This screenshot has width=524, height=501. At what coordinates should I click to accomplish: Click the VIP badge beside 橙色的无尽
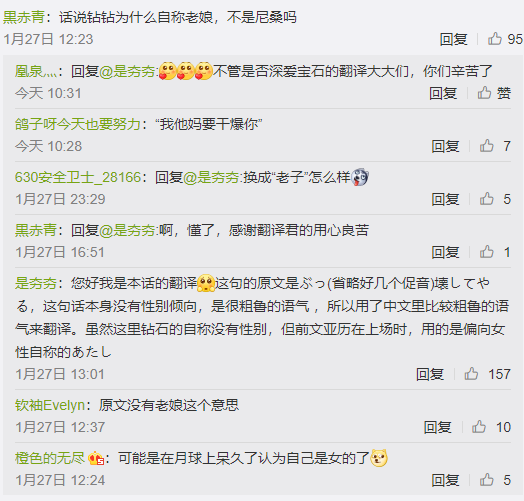click(96, 458)
